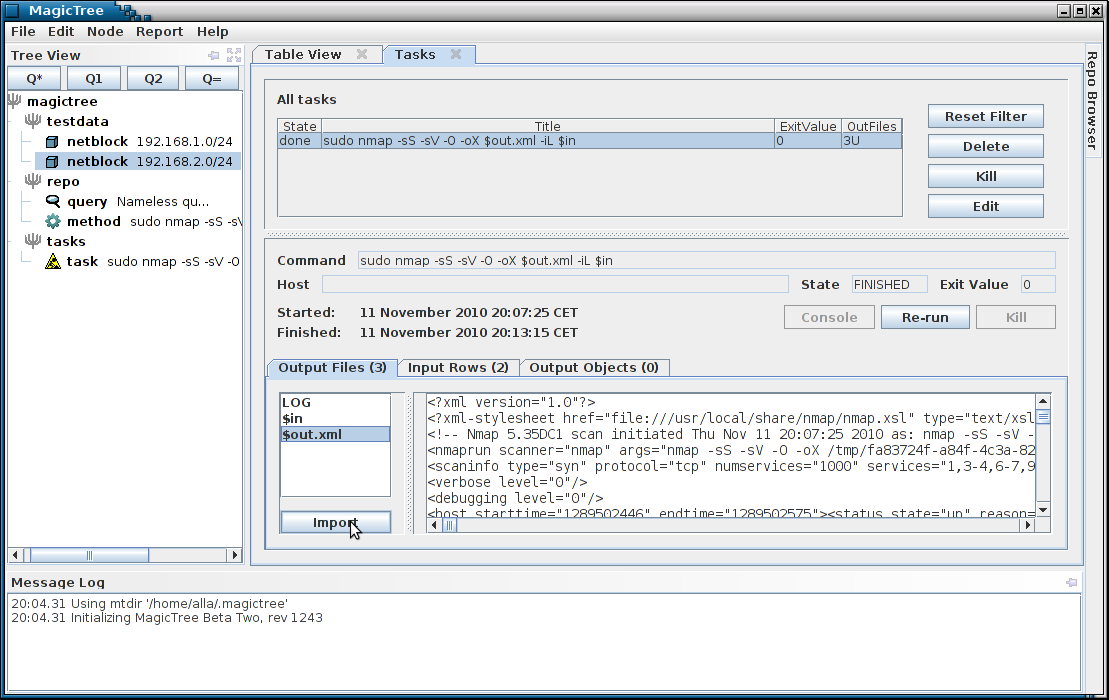Click the tree view scroll right arrow

click(235, 555)
